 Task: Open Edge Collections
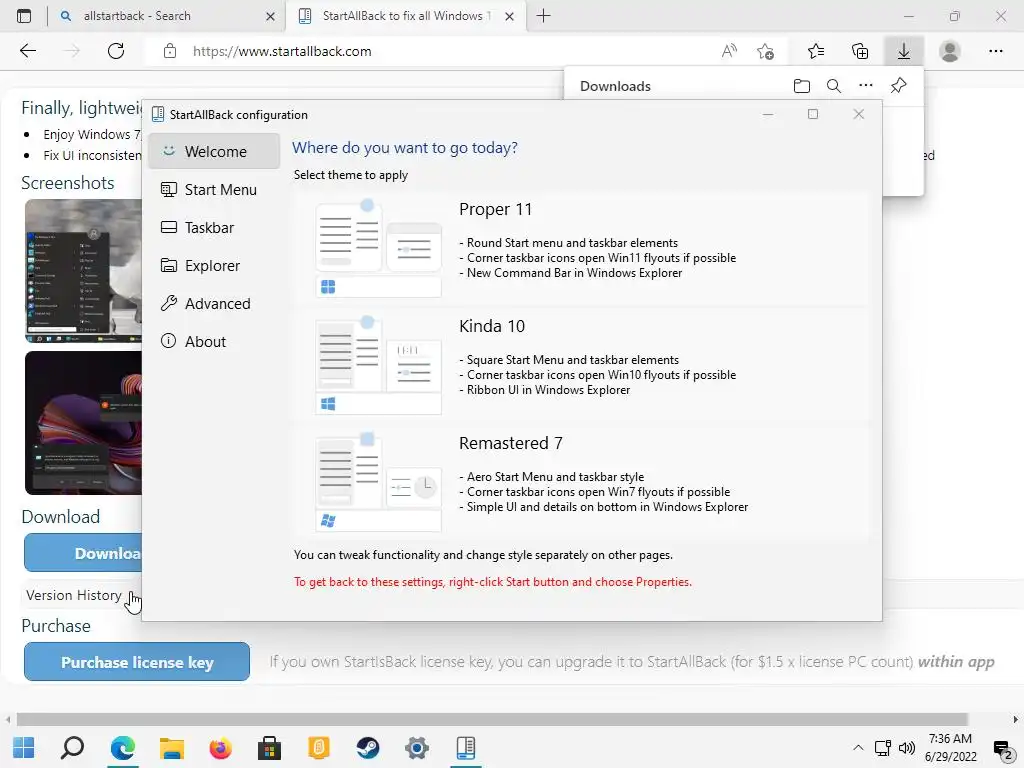coord(860,51)
